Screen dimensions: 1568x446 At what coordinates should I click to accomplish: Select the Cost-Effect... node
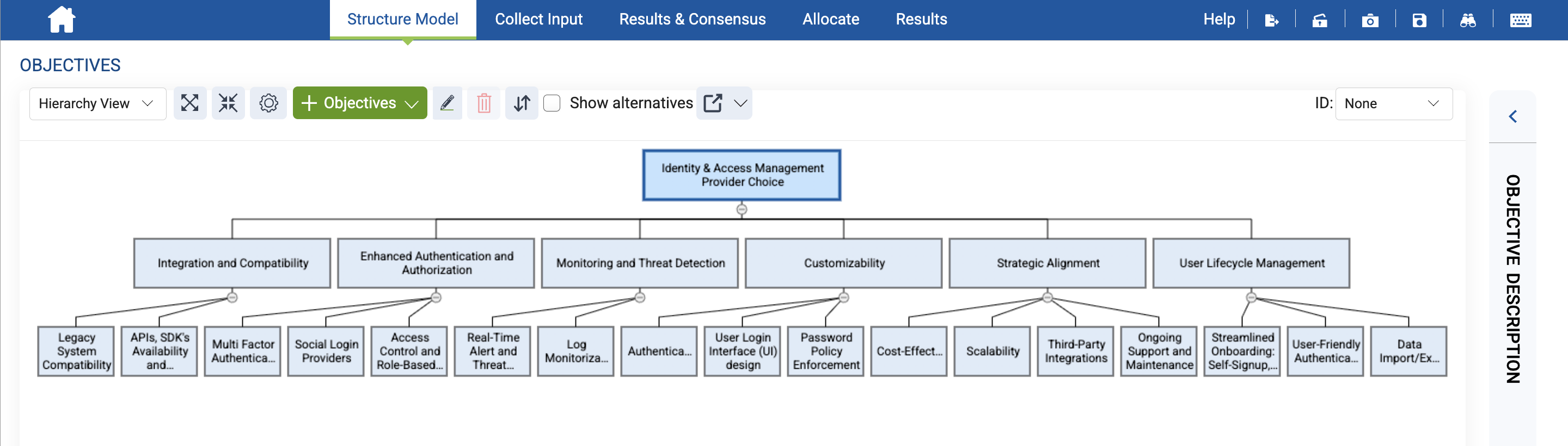click(x=909, y=351)
